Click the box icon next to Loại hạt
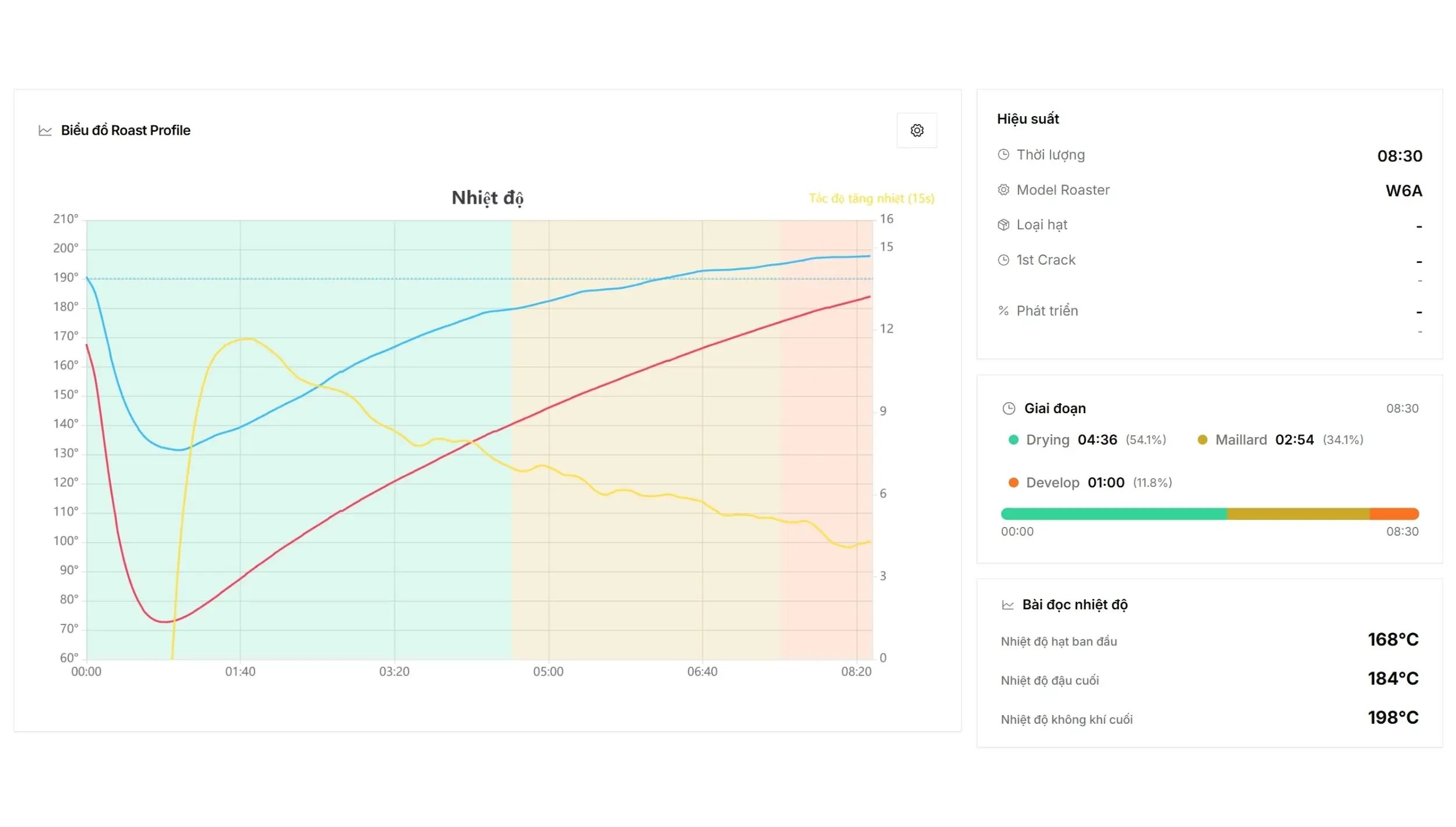 [x=1004, y=225]
